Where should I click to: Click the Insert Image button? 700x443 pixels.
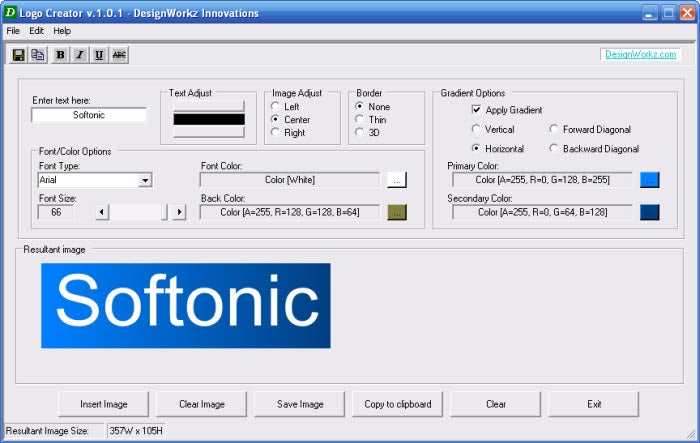click(x=104, y=404)
